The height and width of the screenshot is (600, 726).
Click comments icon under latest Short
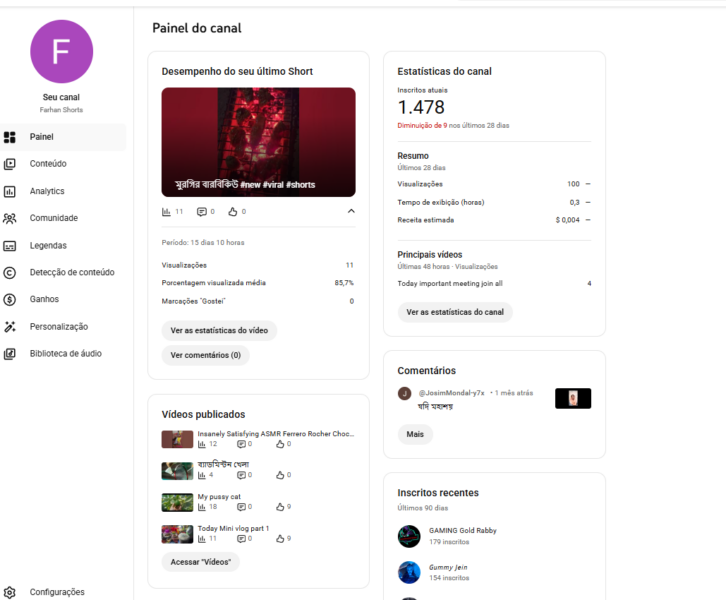tap(201, 212)
